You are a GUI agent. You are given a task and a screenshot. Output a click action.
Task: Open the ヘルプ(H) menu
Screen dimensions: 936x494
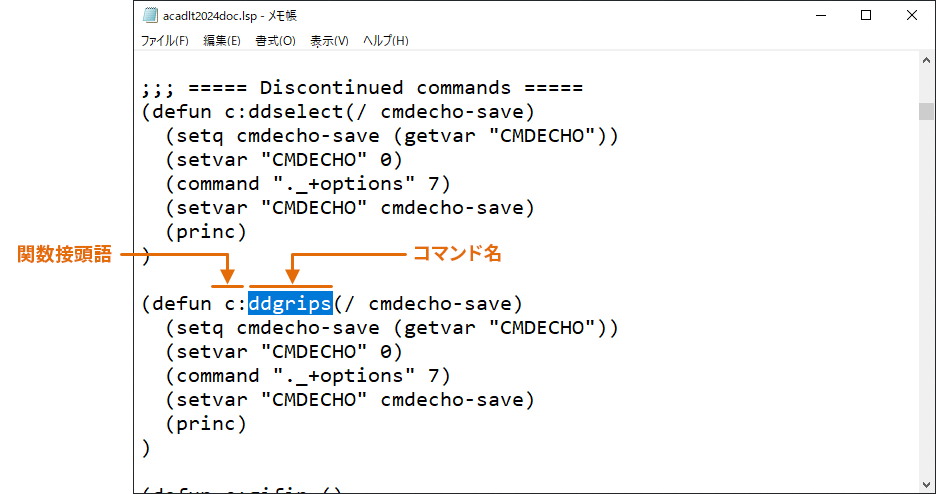click(x=386, y=41)
